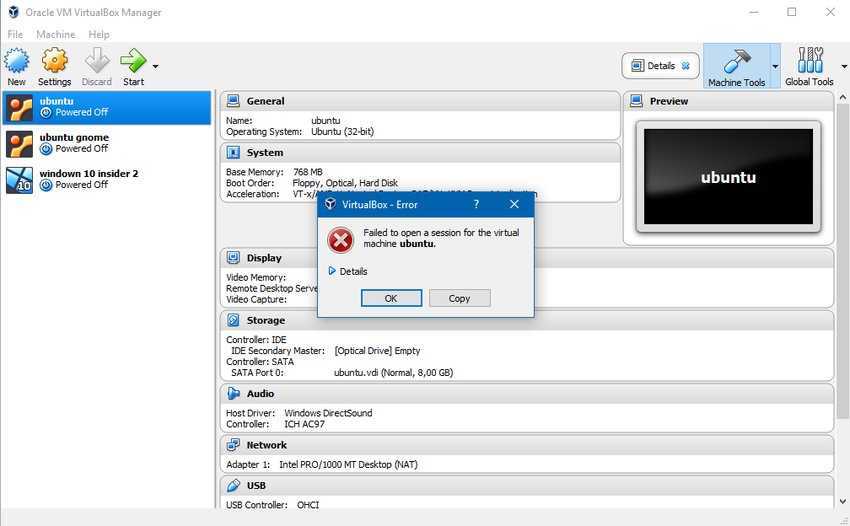This screenshot has height=526, width=850.
Task: Click the ubuntu preview thumbnail
Action: 728,177
